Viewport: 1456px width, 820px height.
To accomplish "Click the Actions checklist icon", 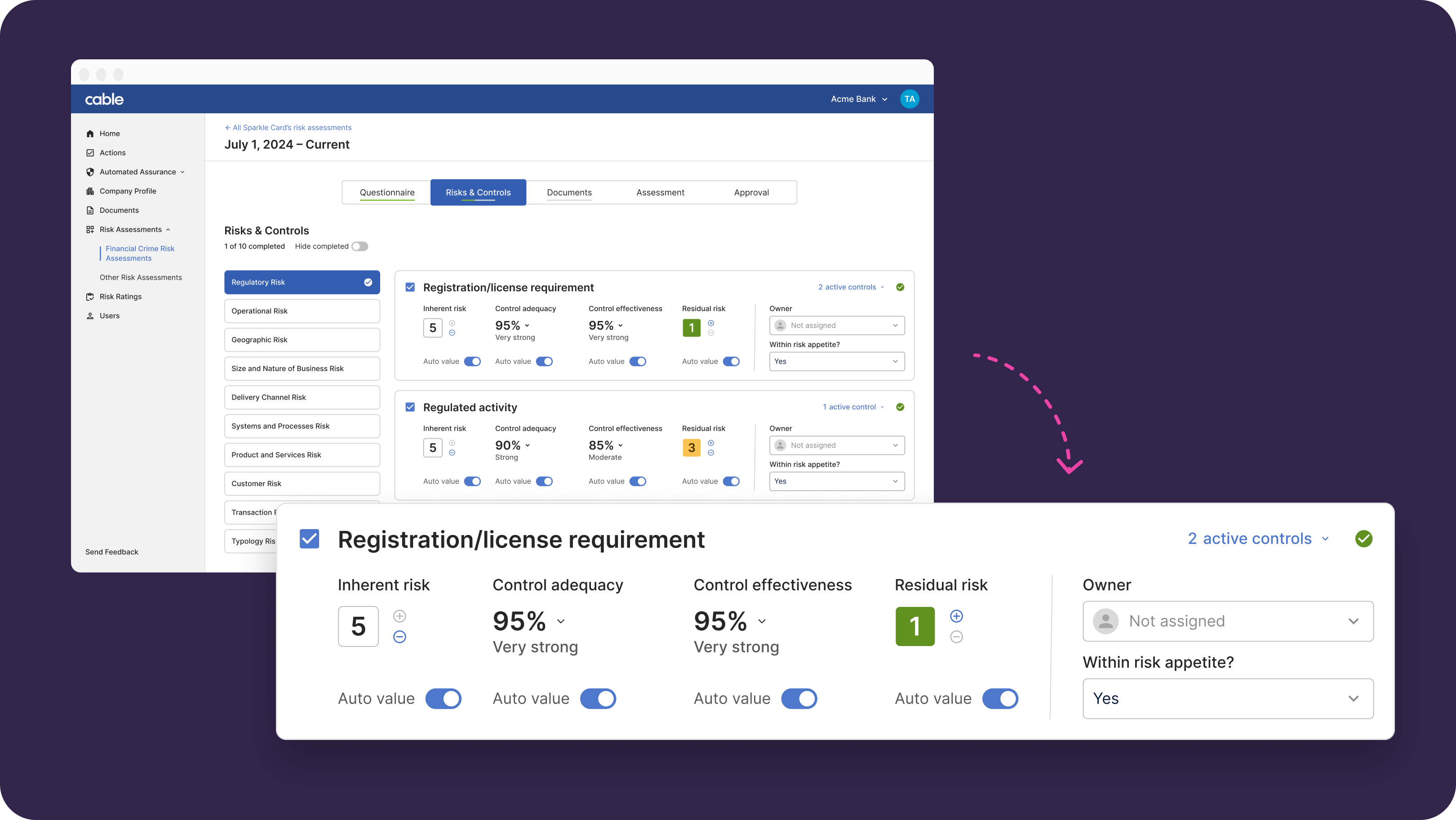I will [90, 153].
